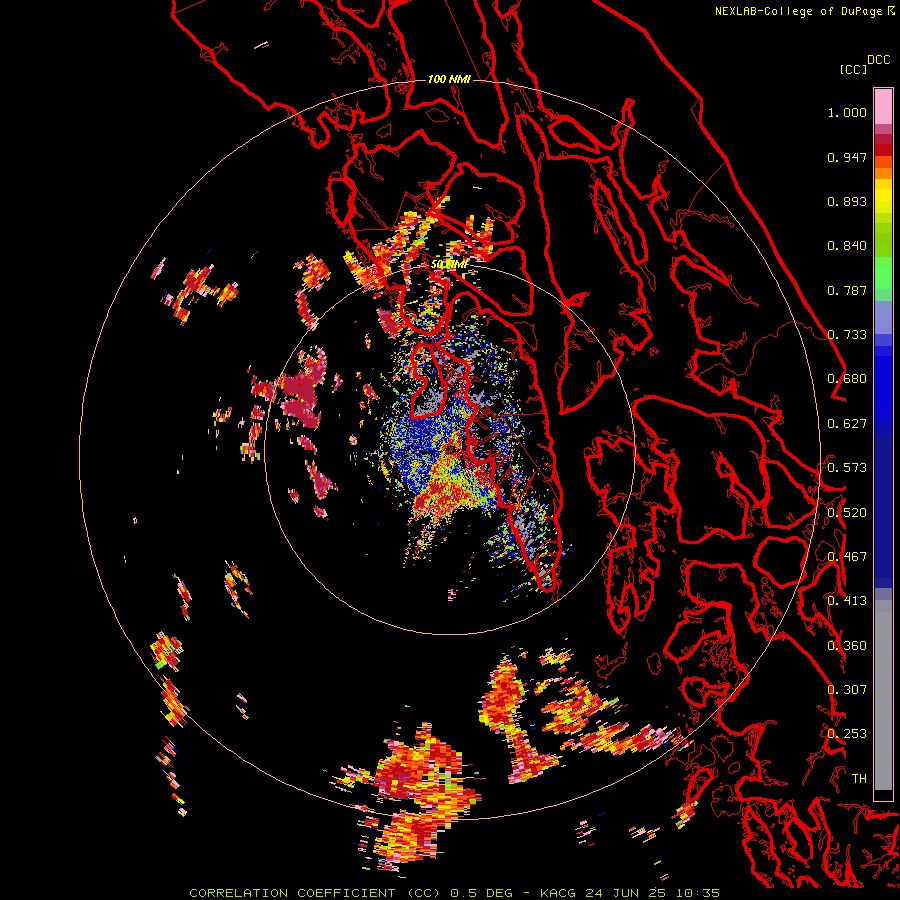Screen dimensions: 900x900
Task: Click the 50 NMI range ring label
Action: (449, 264)
